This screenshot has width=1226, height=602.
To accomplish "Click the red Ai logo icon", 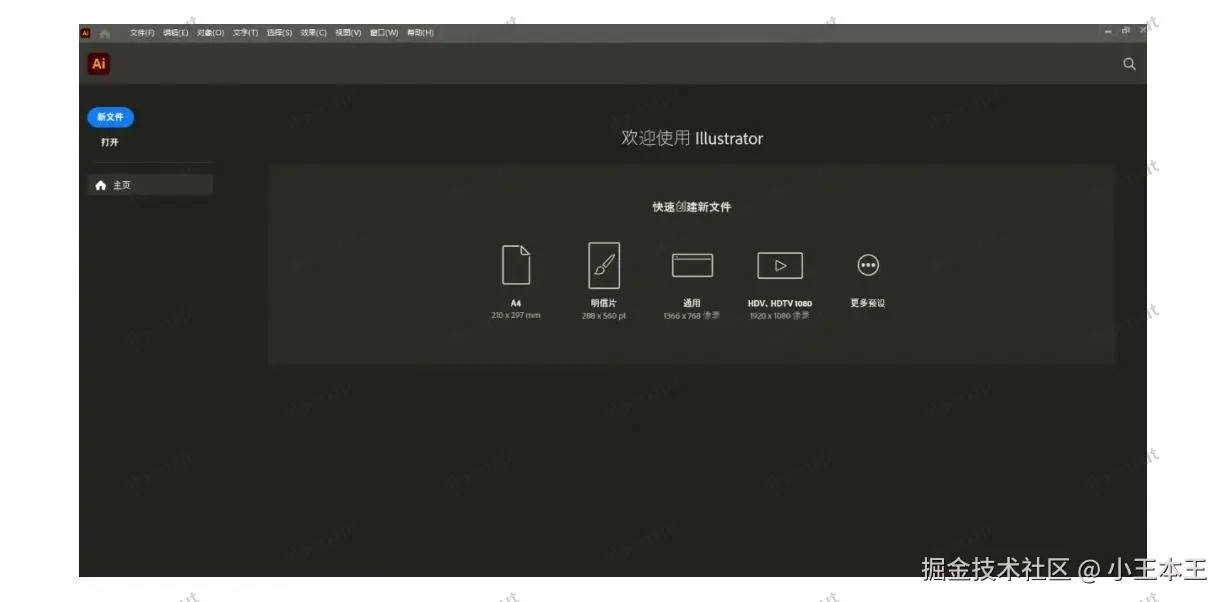I will 97,63.
